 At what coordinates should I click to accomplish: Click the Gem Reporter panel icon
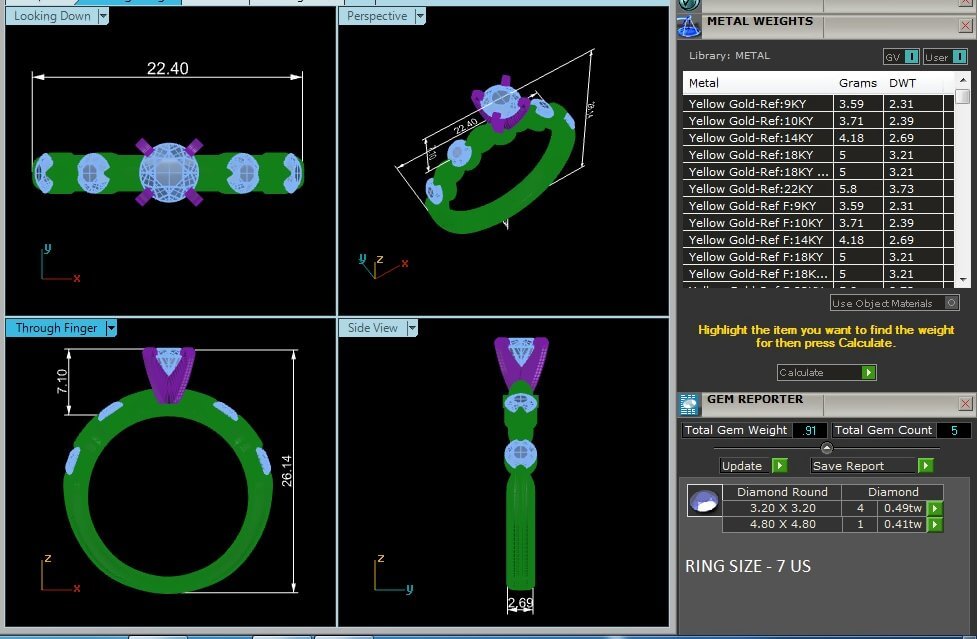point(689,403)
